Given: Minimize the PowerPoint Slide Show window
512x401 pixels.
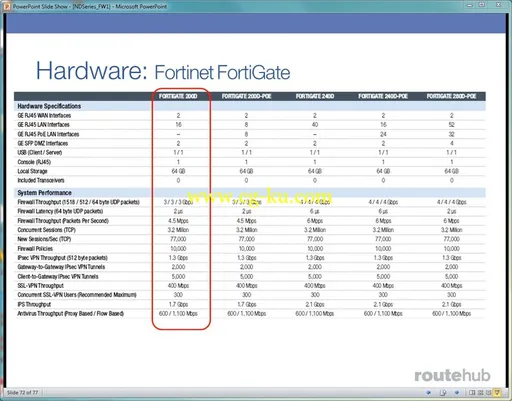Looking at the screenshot, I should (470, 5).
